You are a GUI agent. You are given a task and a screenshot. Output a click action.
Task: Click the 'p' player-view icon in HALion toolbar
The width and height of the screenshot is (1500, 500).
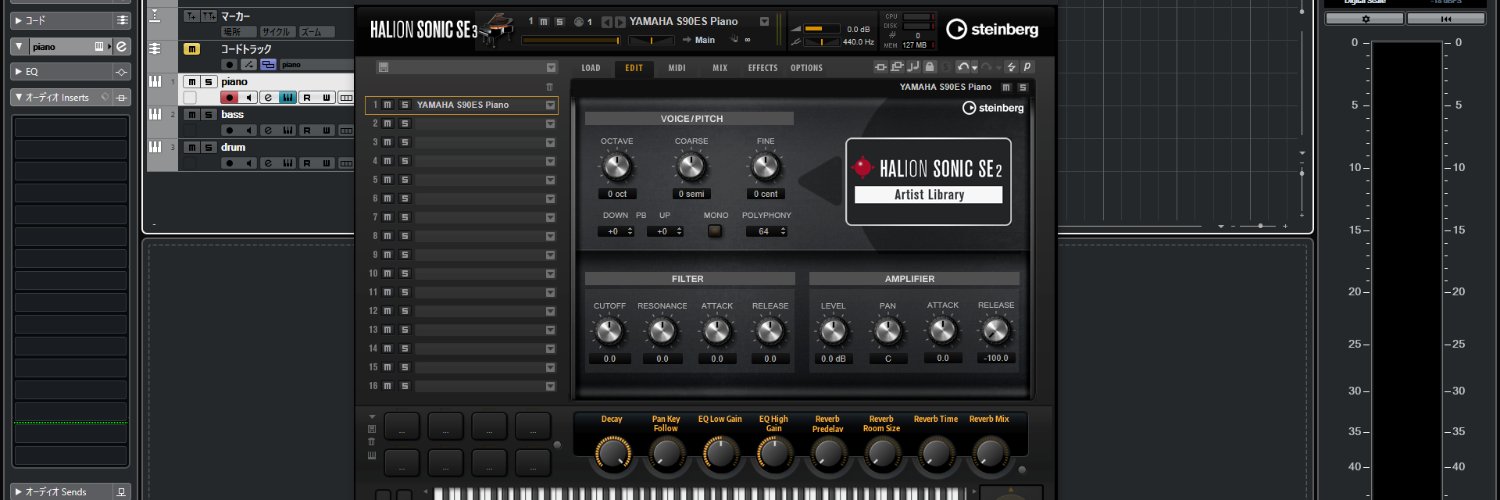point(1027,67)
